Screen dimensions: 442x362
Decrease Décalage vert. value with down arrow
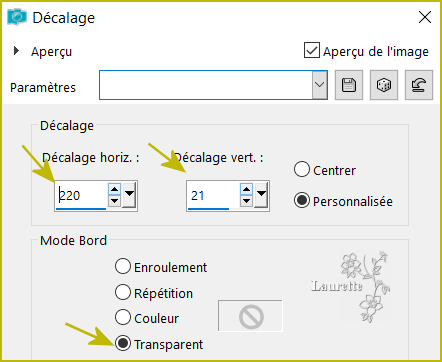[246, 201]
